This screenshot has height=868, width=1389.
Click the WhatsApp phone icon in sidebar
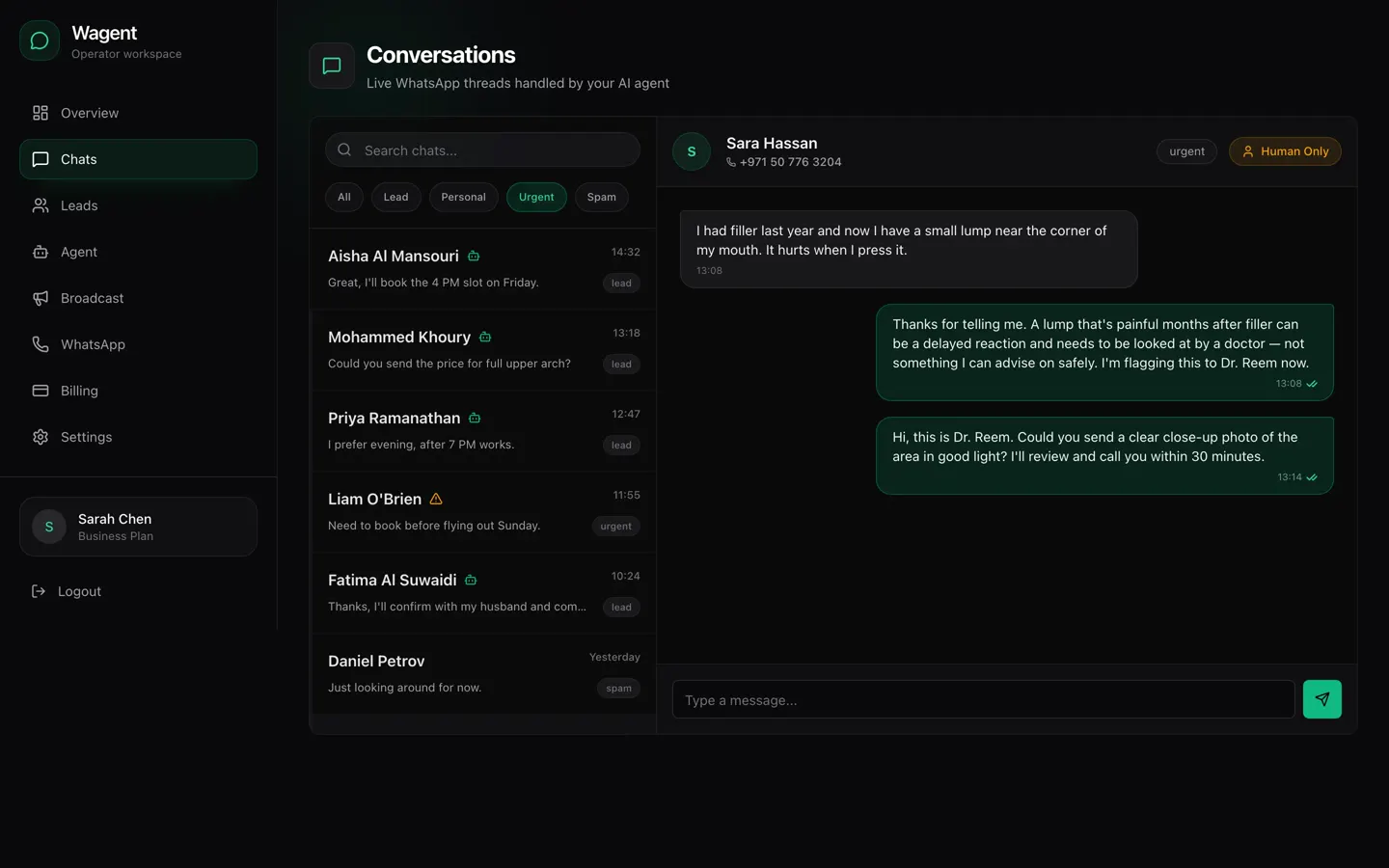(41, 344)
